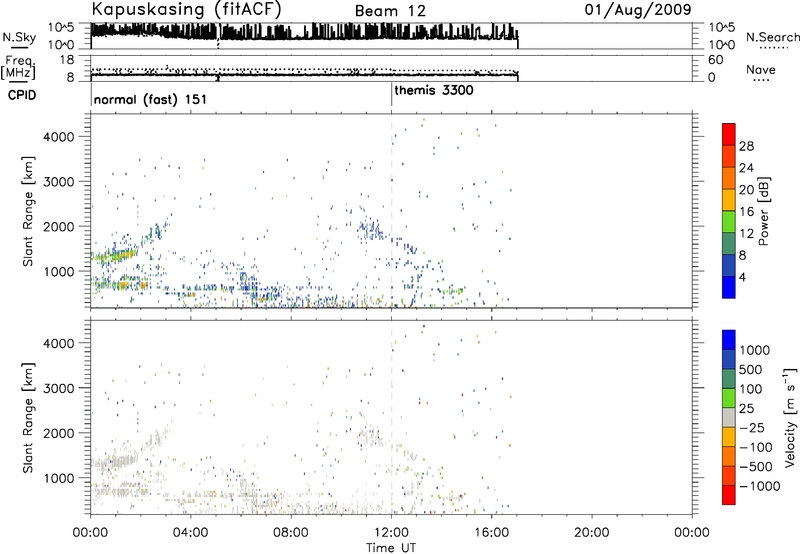Click the "16:00" time tick label
This screenshot has width=800, height=554.
(x=491, y=533)
